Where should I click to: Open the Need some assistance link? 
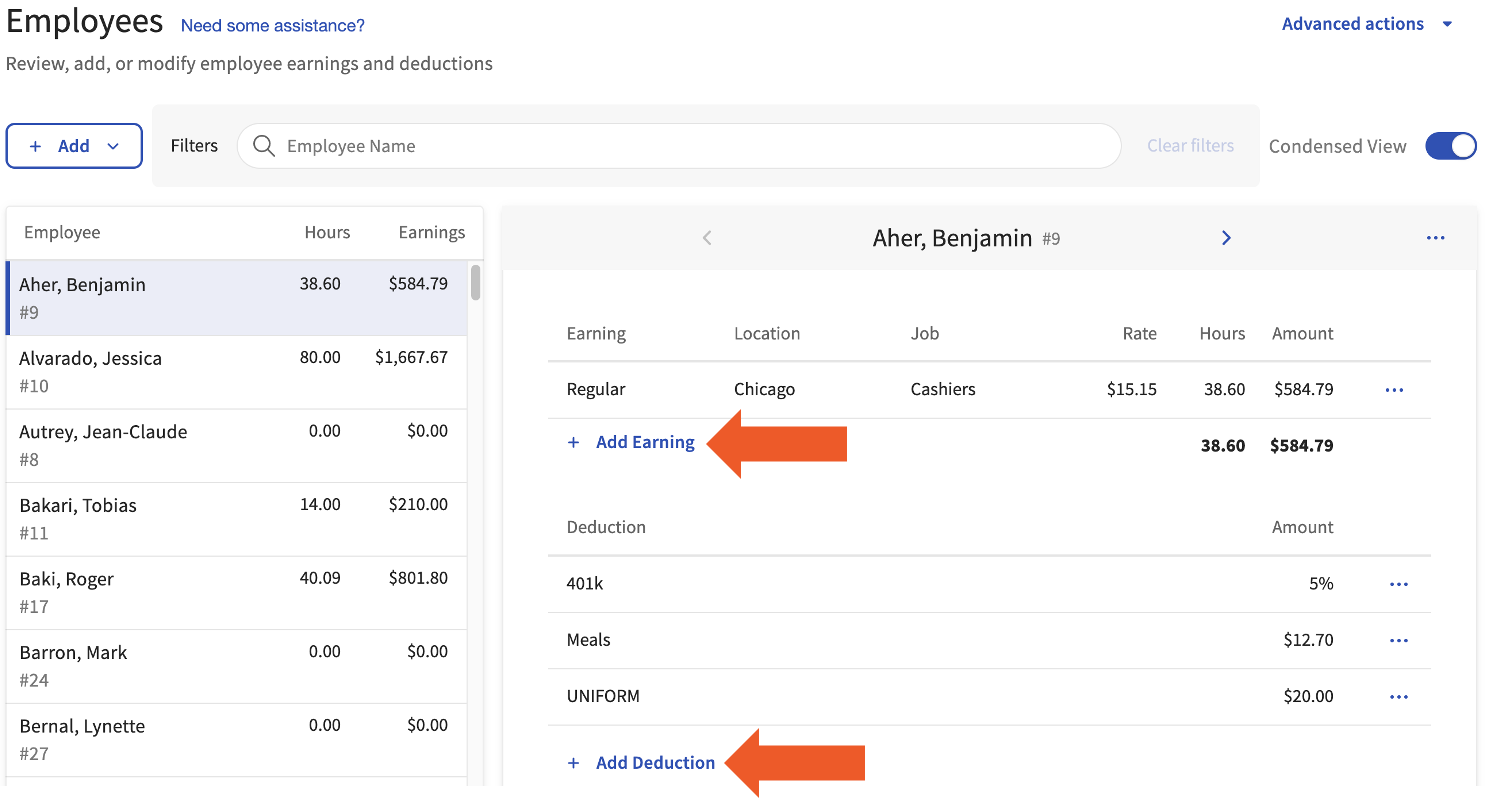[272, 26]
